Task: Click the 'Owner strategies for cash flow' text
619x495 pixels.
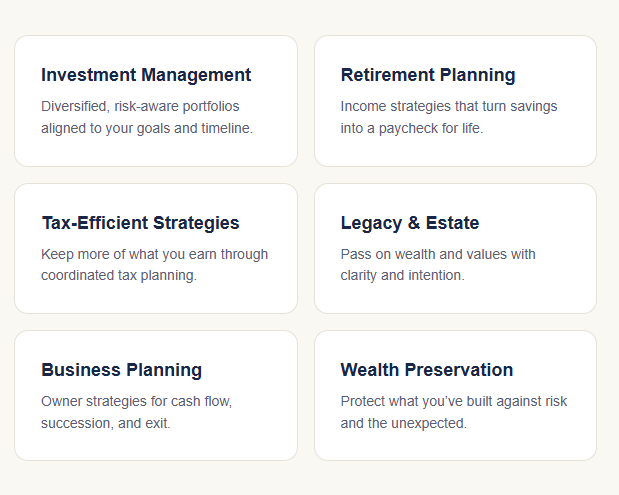Action: pyautogui.click(x=137, y=401)
